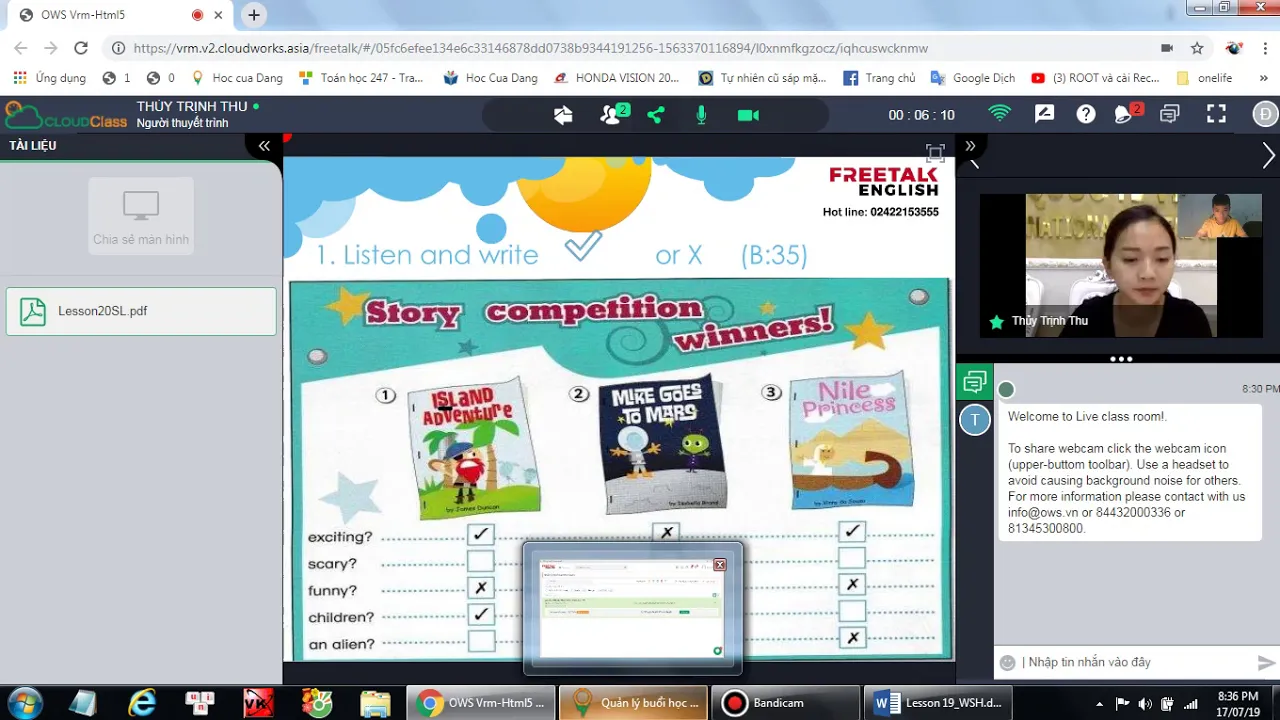Click the Nile Princess book cover

coord(851,439)
